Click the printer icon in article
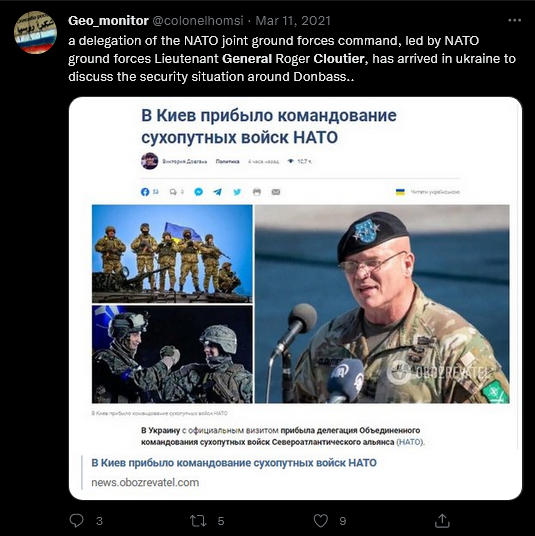The height and width of the screenshot is (536, 535). click(257, 192)
